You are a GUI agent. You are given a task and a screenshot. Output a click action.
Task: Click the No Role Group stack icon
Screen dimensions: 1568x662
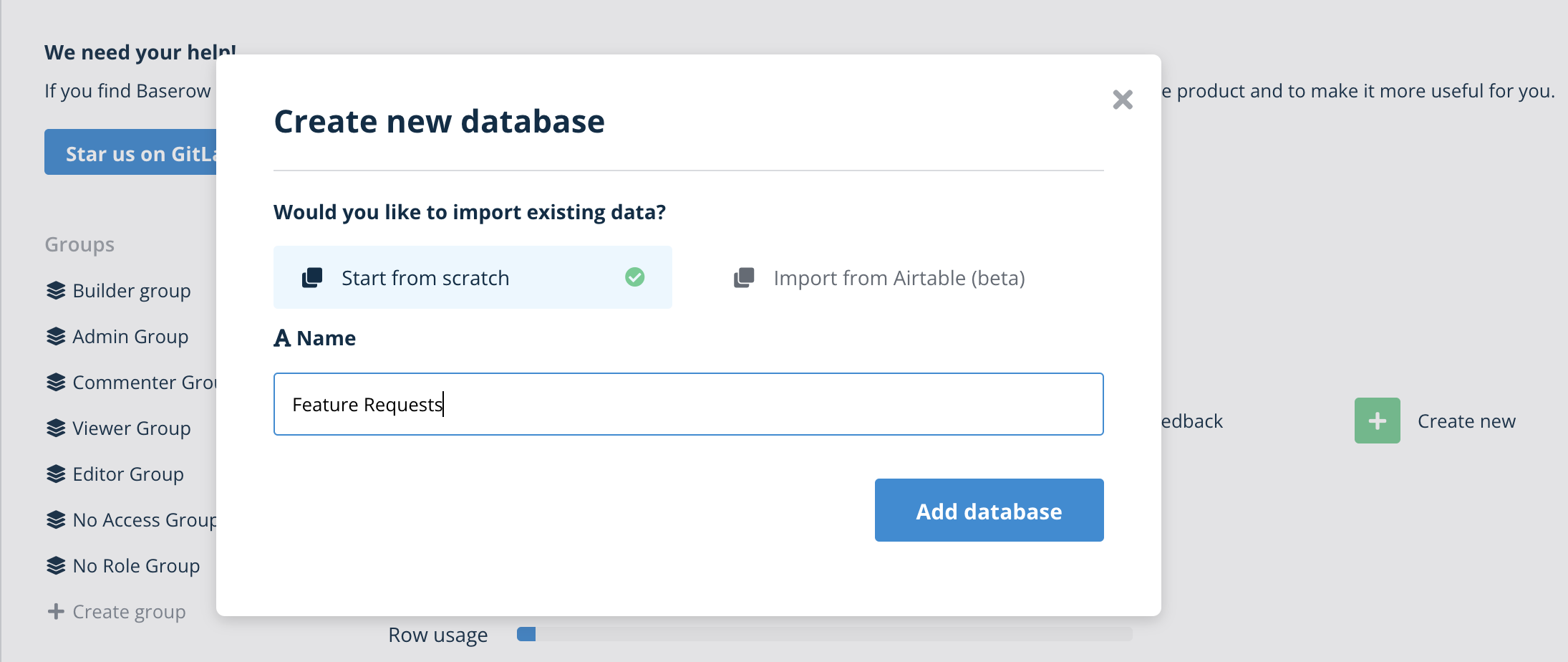tap(57, 565)
